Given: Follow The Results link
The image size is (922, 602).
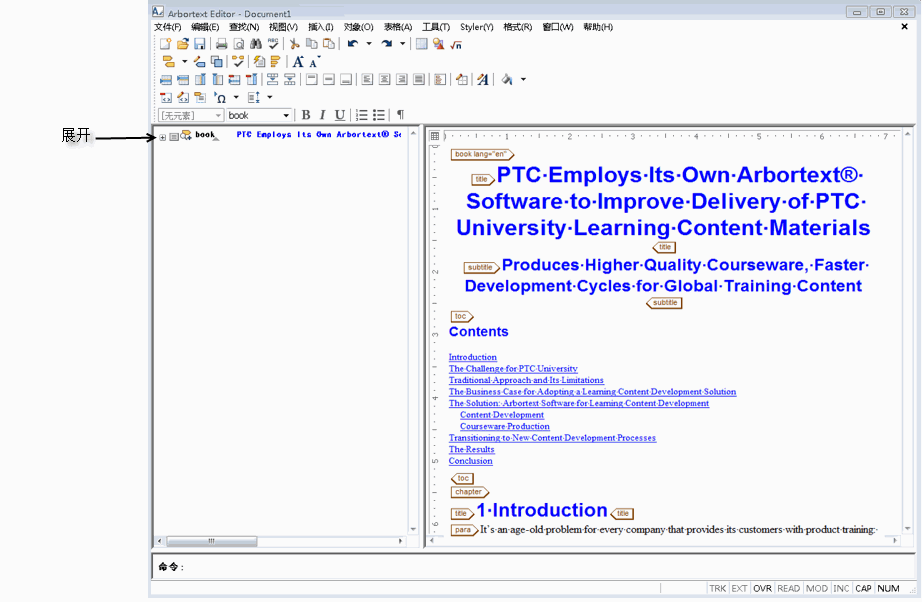Looking at the screenshot, I should pos(472,449).
